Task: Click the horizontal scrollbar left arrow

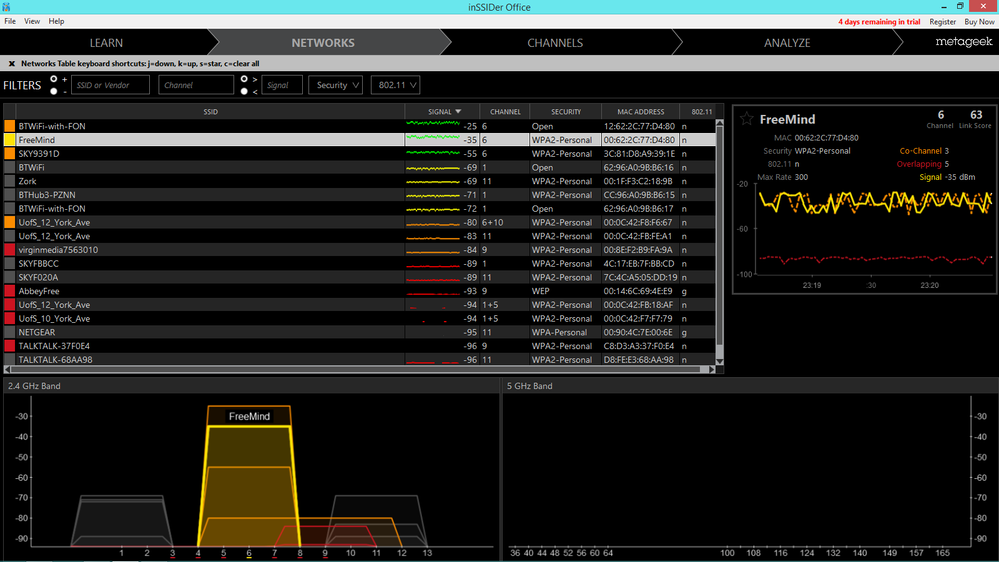Action: [7, 370]
